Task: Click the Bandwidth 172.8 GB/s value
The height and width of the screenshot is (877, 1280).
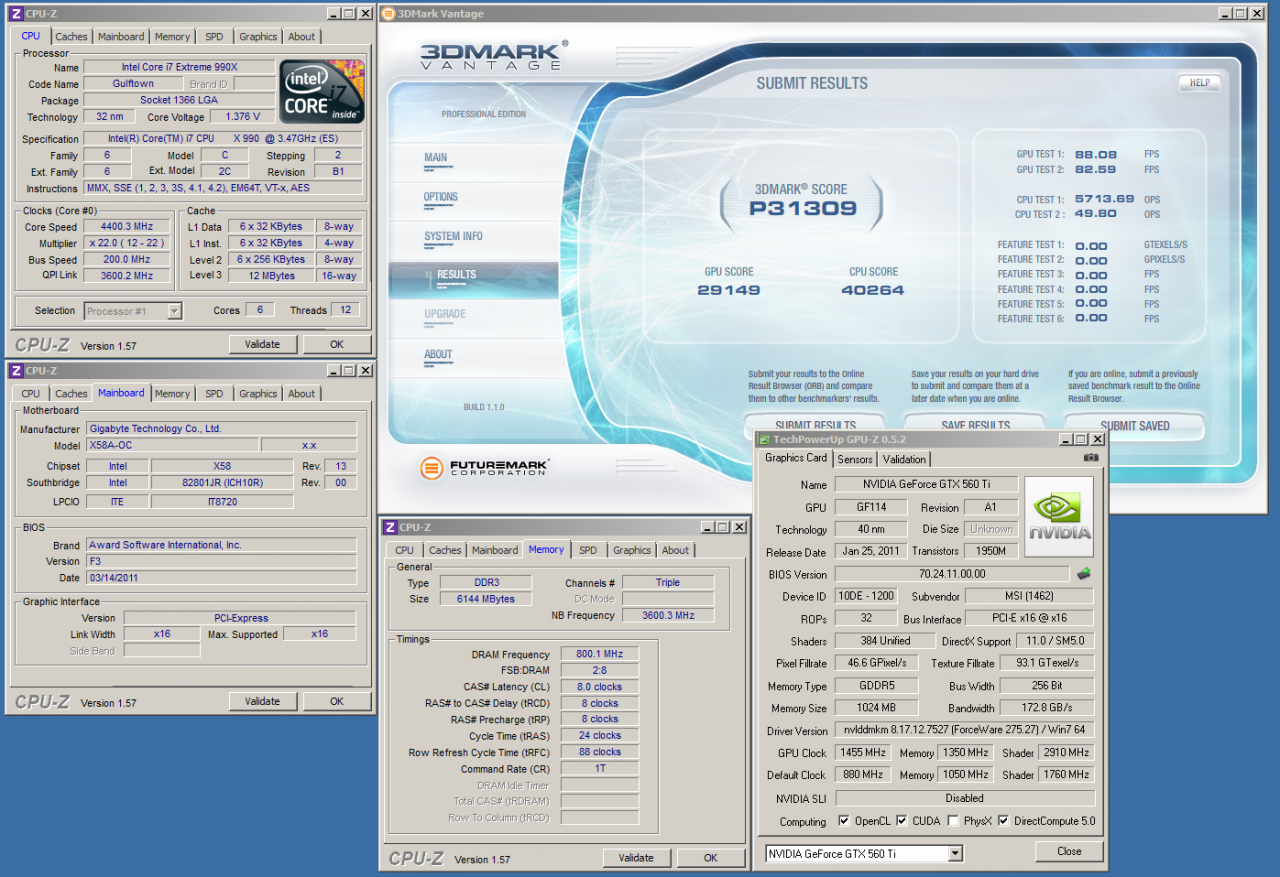Action: [x=1047, y=708]
